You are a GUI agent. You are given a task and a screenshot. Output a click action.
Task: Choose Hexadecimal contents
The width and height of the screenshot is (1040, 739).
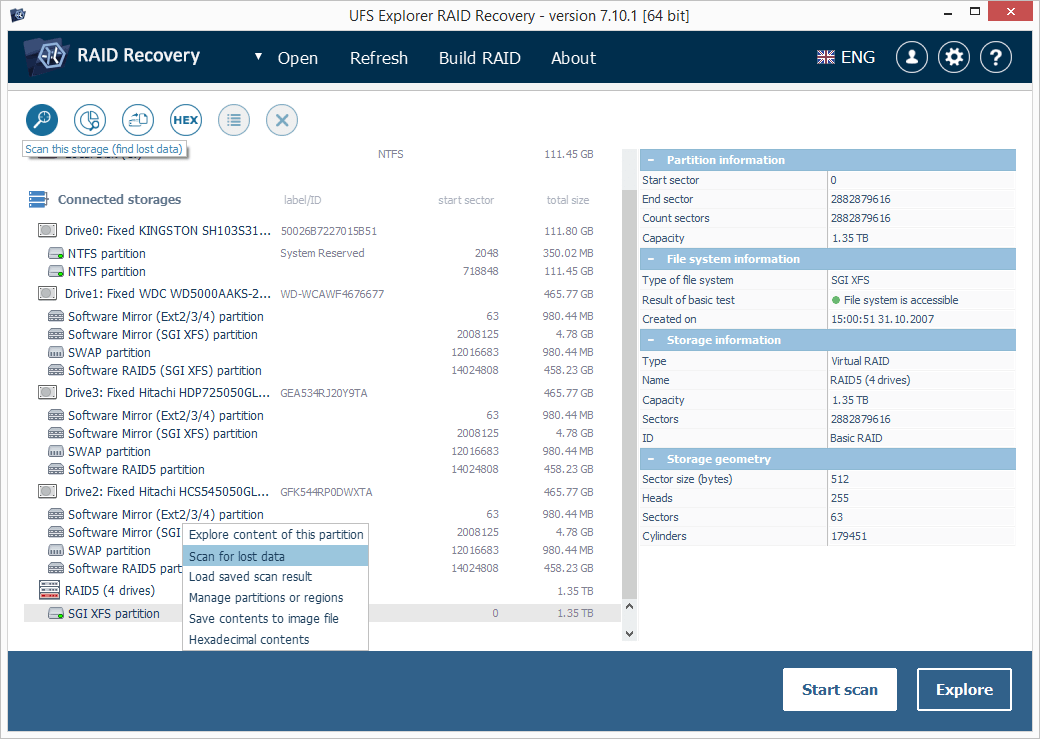click(x=275, y=639)
